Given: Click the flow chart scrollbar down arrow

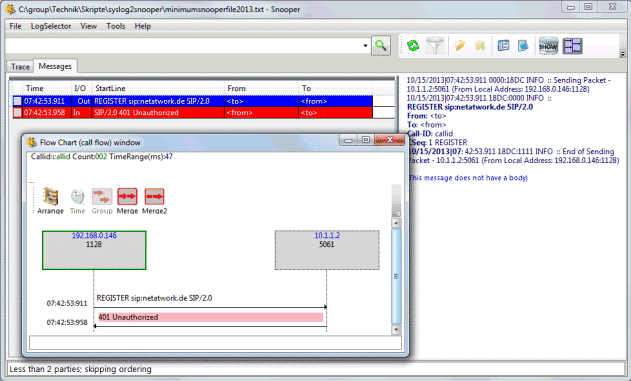Looking at the screenshot, I should [x=396, y=330].
